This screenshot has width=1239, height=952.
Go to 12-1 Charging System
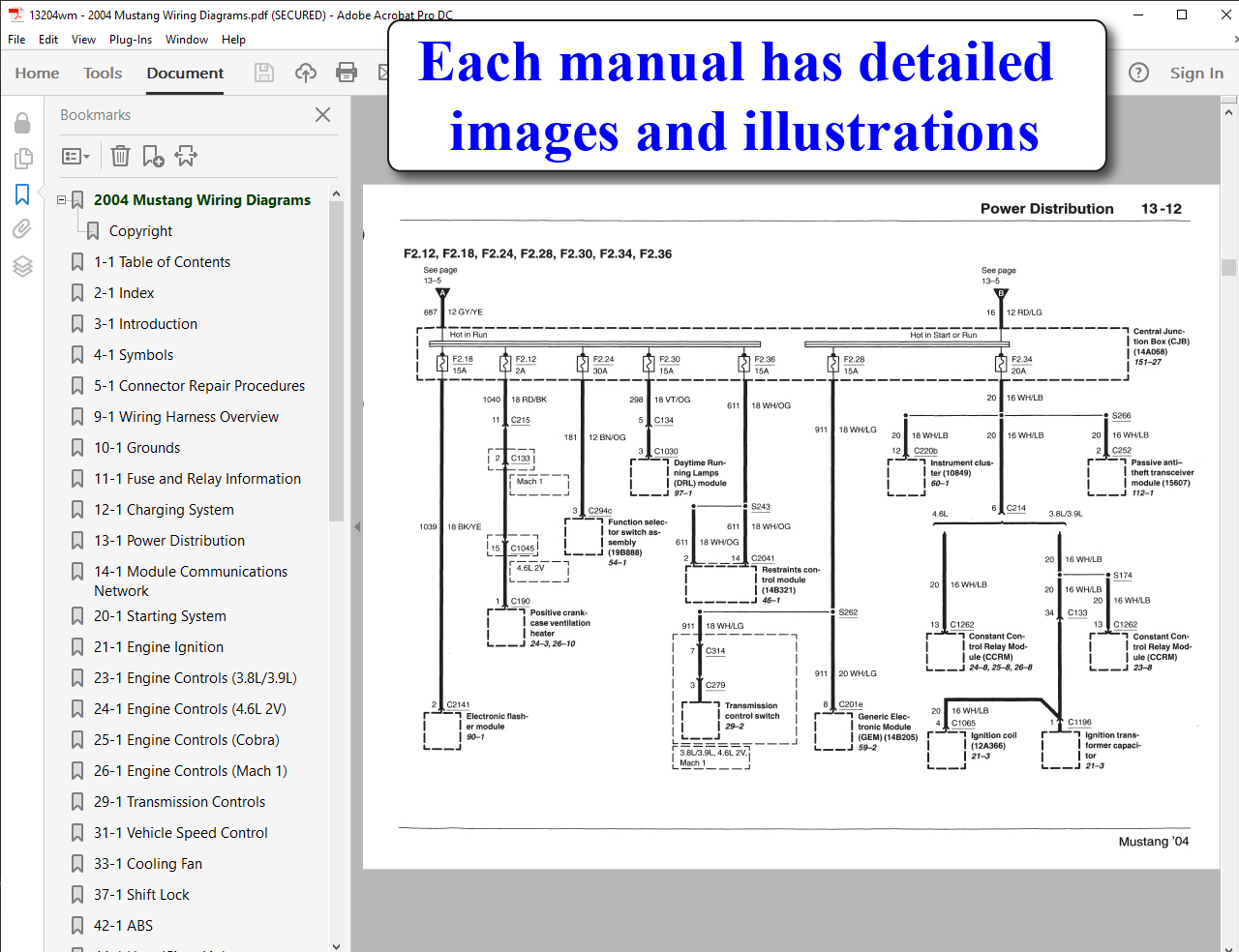pos(164,510)
